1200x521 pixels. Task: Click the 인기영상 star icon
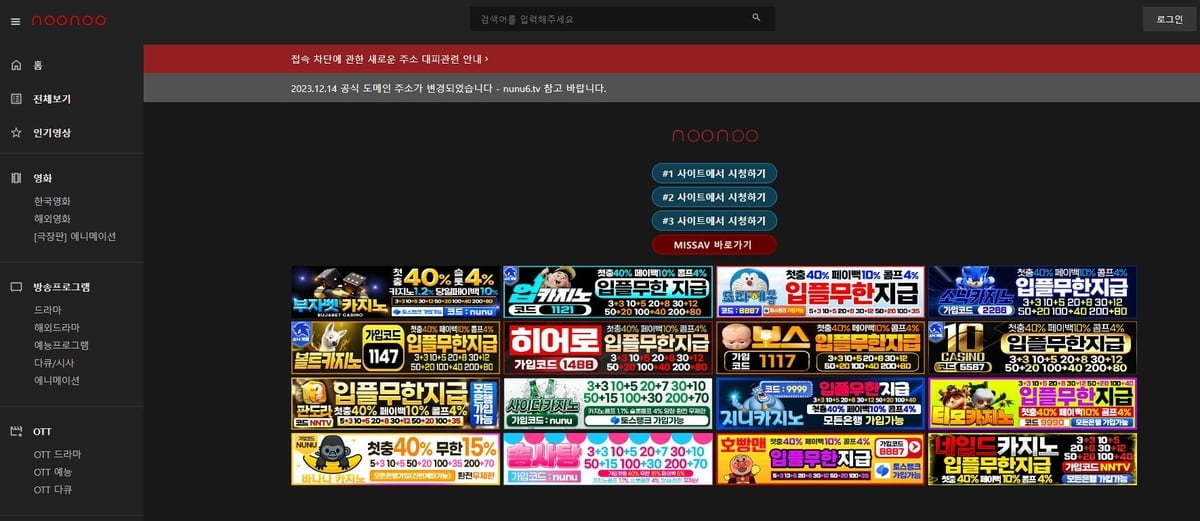15,132
